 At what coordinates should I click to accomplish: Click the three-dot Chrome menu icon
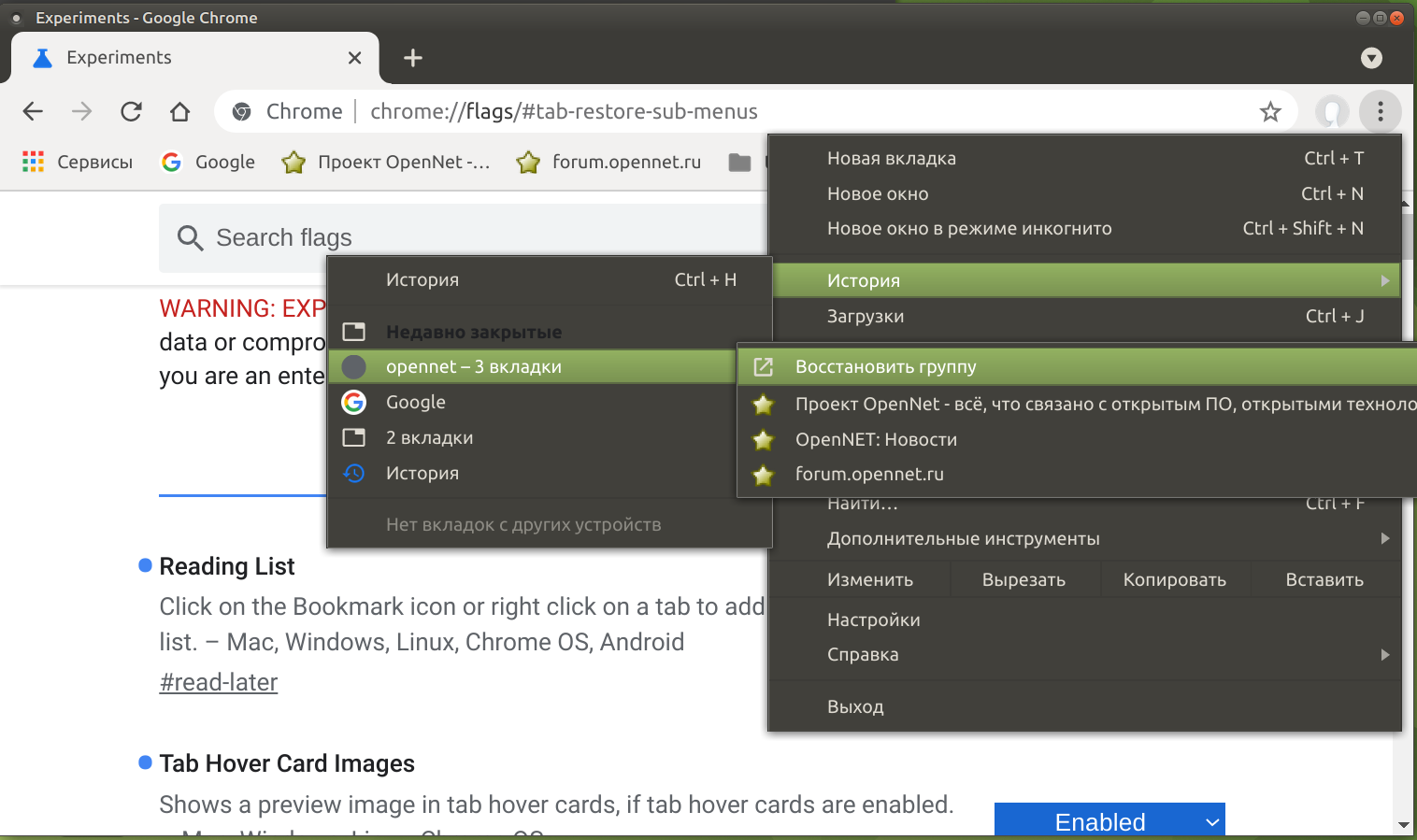1380,112
